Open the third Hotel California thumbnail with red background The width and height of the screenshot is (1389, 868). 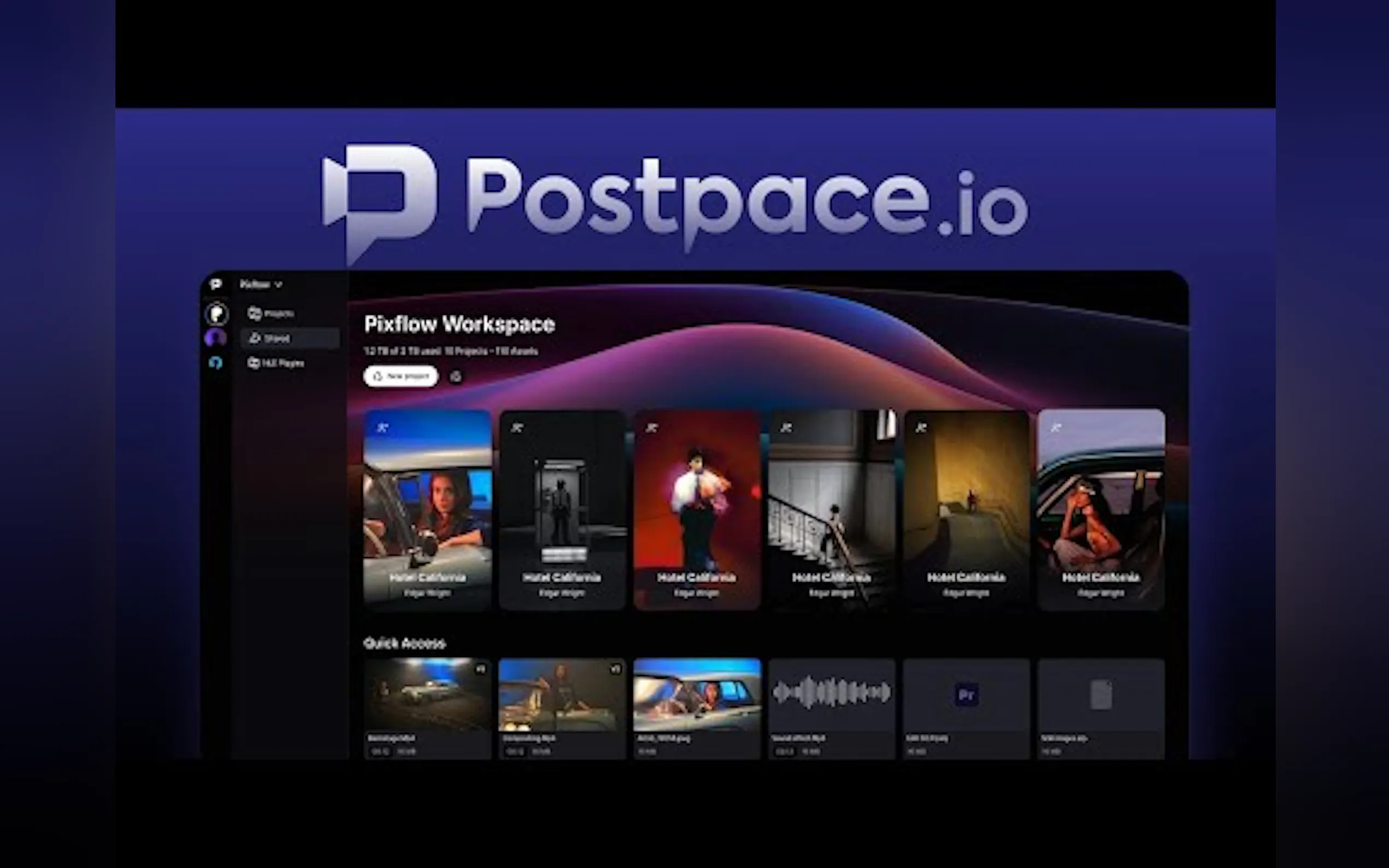(x=698, y=508)
